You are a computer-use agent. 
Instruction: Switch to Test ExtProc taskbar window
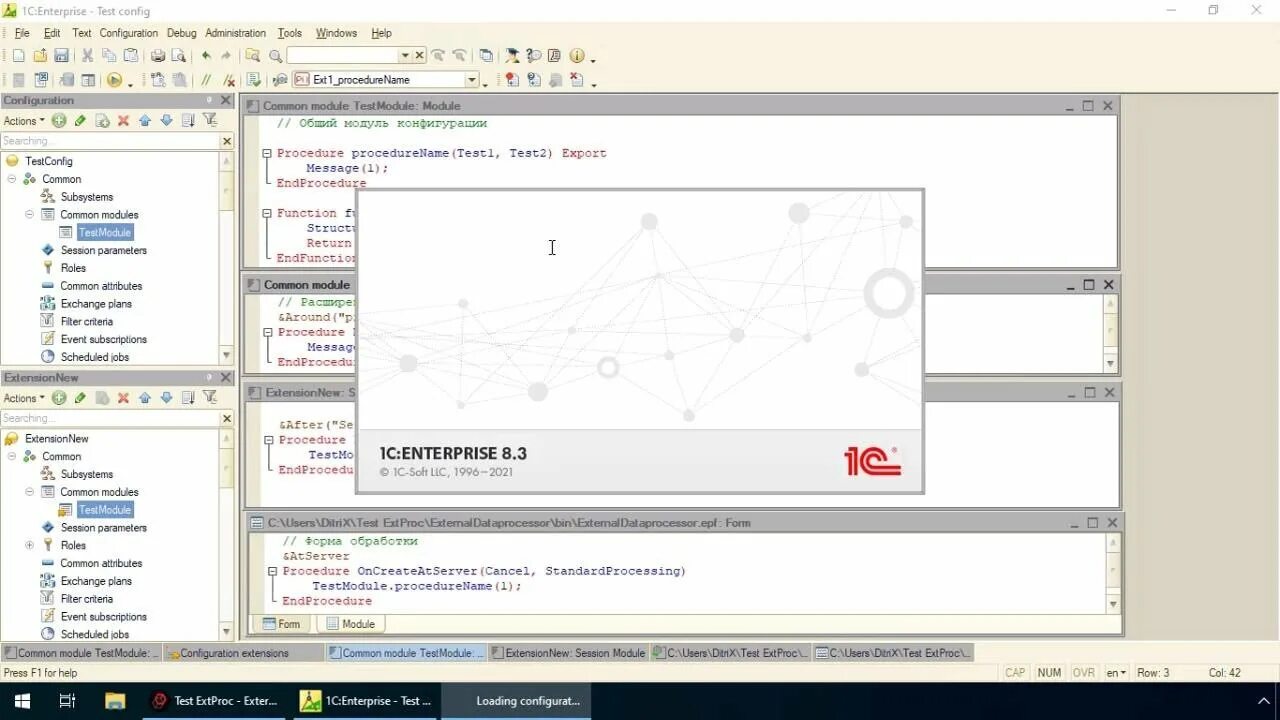[214, 701]
